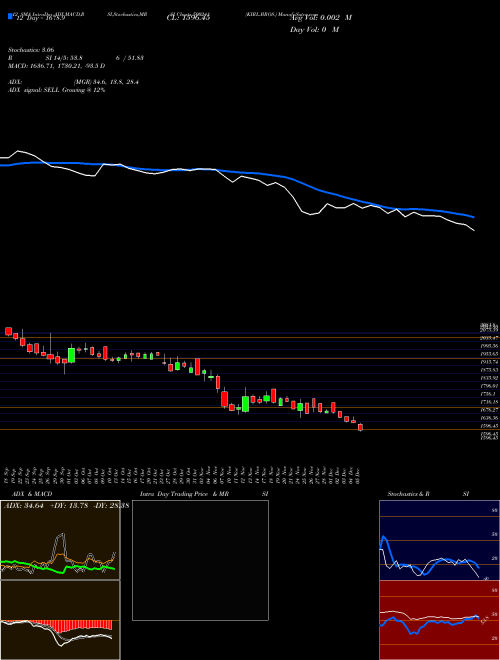
Task: Click the 1716.18 price axis label
Action: 489,402
